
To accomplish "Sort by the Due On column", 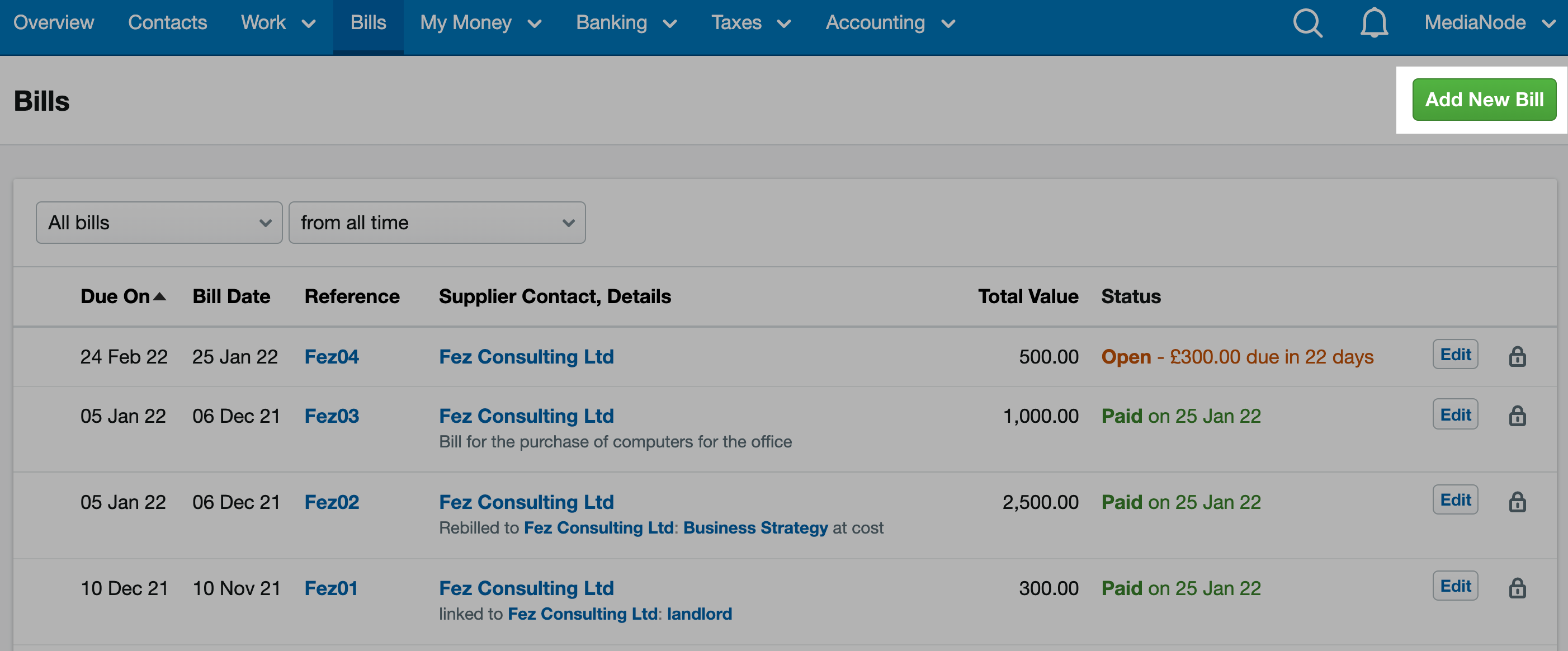I will (x=123, y=296).
